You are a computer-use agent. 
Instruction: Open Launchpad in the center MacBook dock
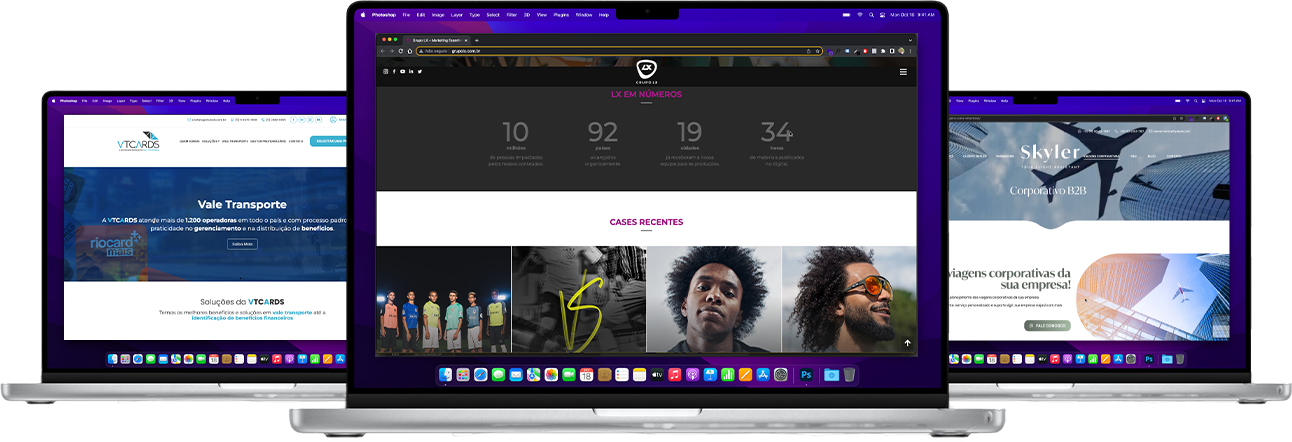point(463,375)
